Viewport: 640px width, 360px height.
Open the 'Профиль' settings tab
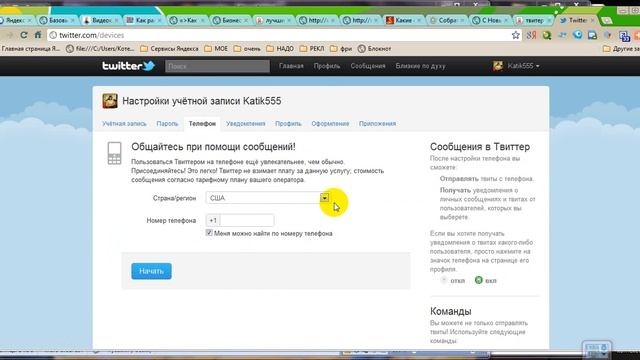click(x=288, y=123)
